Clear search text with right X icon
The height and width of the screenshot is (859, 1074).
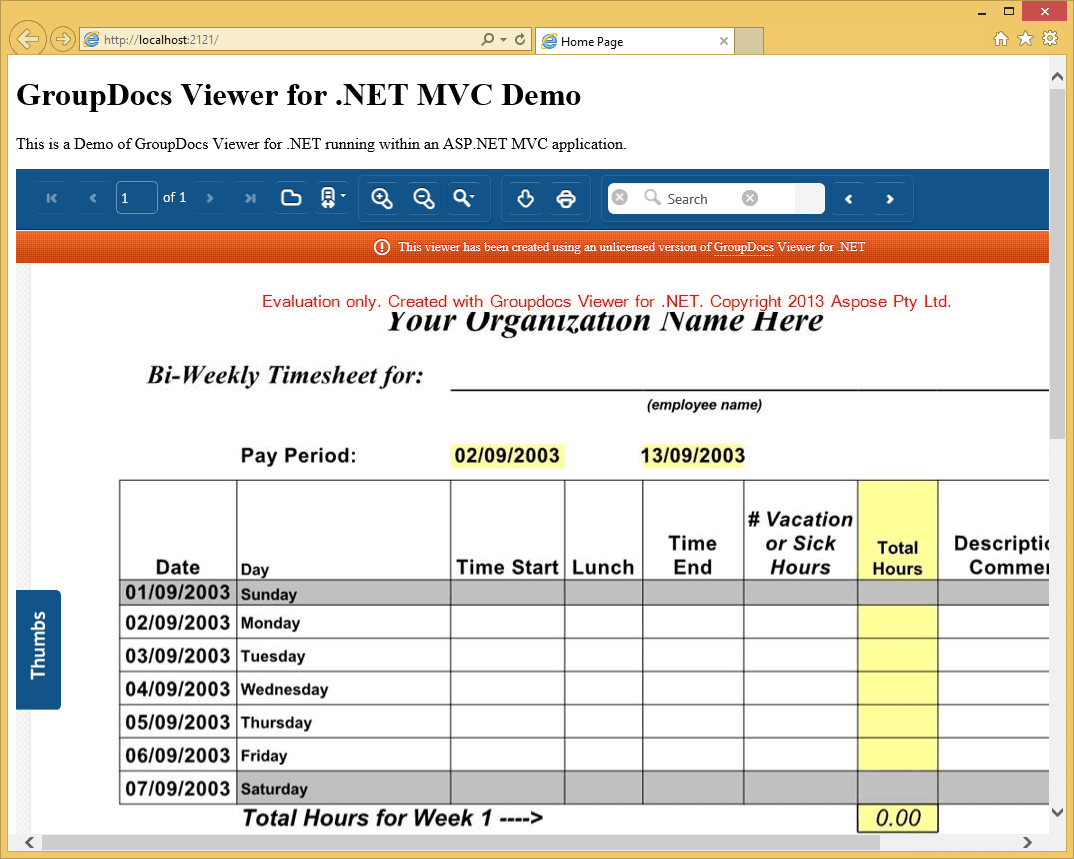[x=750, y=198]
